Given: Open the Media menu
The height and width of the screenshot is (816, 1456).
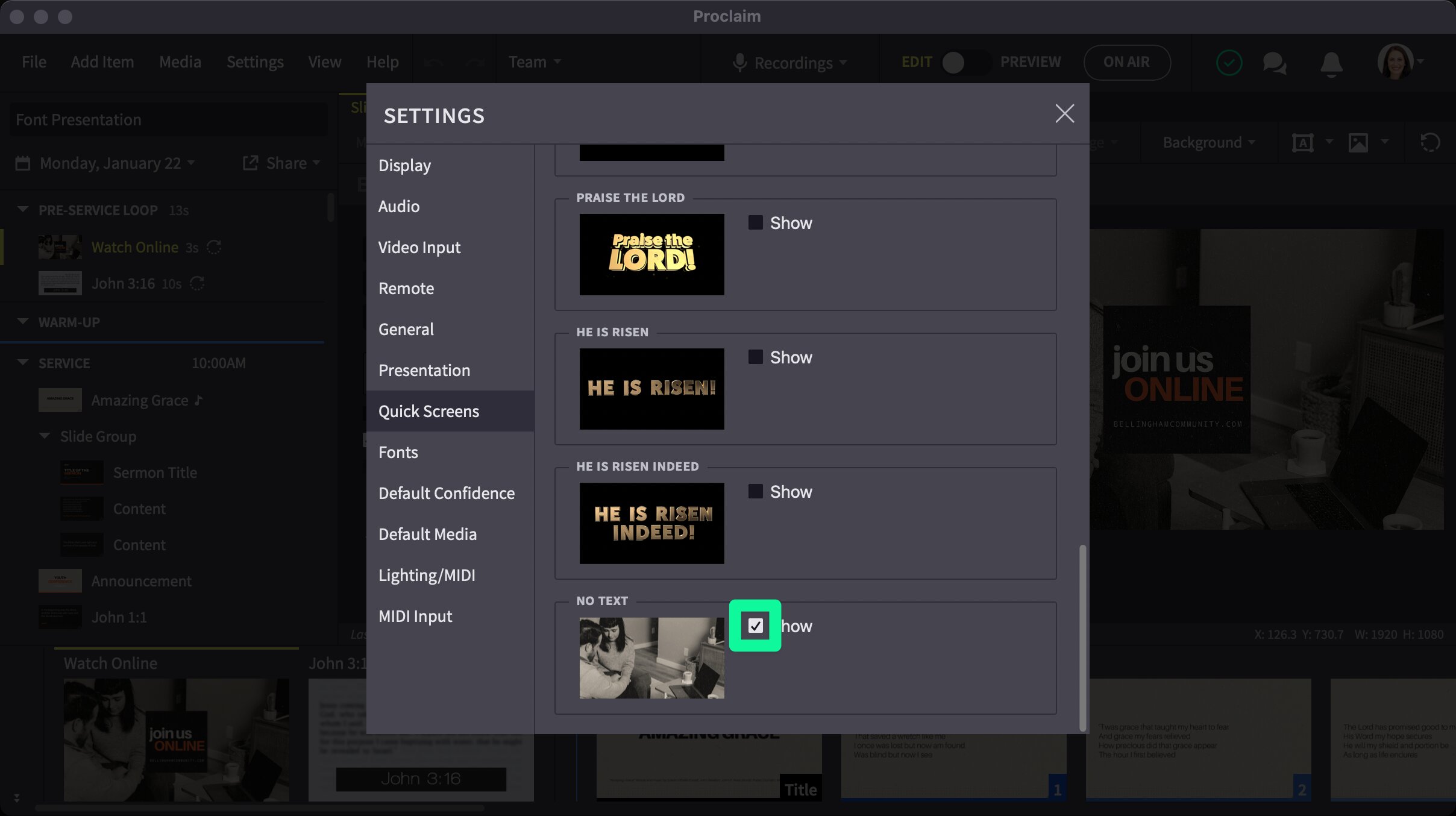Looking at the screenshot, I should coord(180,61).
